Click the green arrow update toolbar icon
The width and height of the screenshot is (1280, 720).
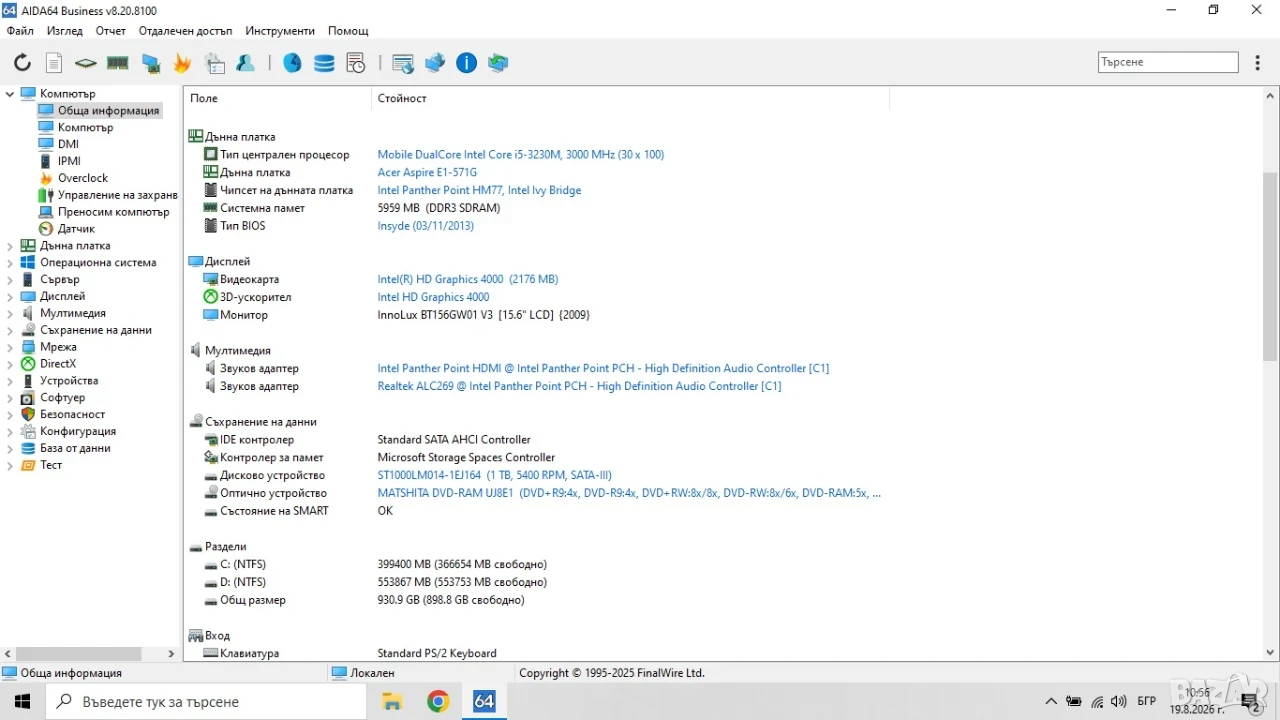click(x=498, y=63)
